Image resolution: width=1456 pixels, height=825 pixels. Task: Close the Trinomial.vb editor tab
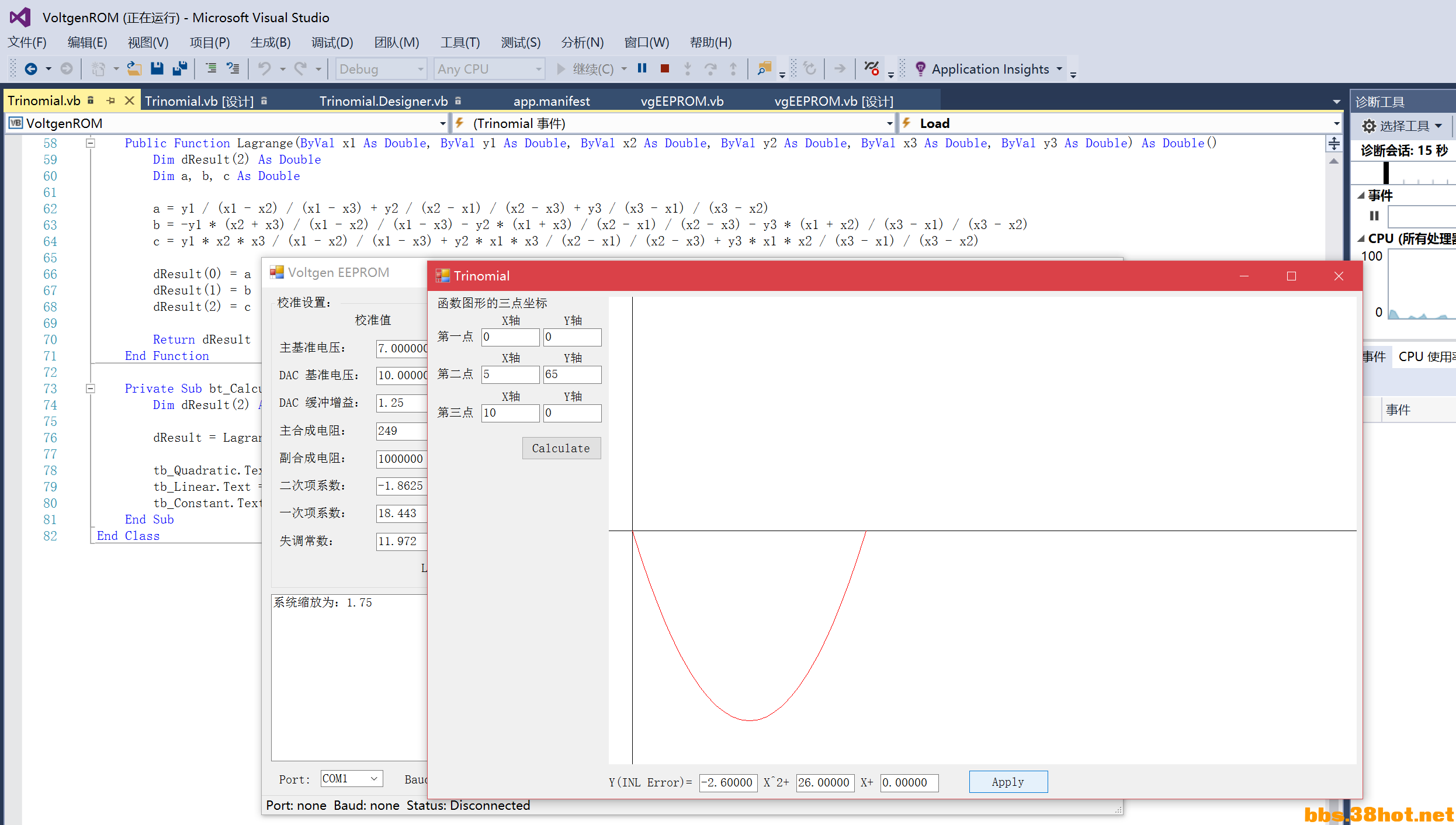(x=130, y=100)
